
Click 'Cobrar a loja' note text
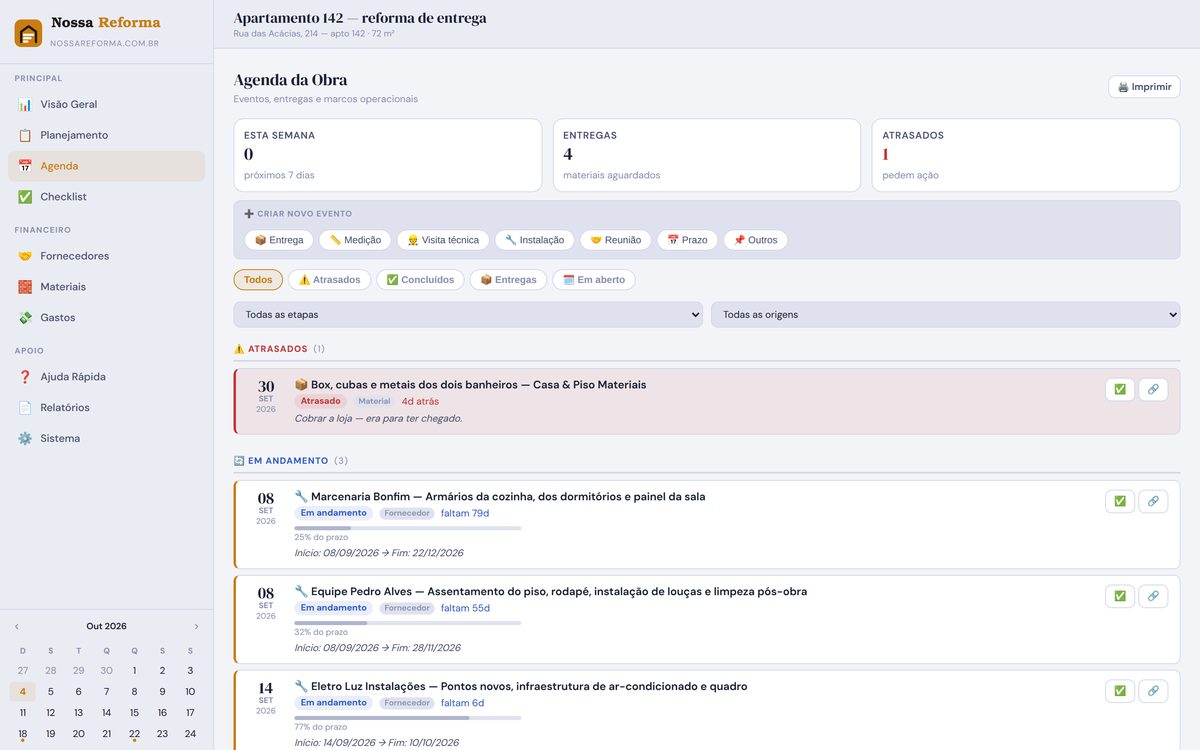[378, 418]
